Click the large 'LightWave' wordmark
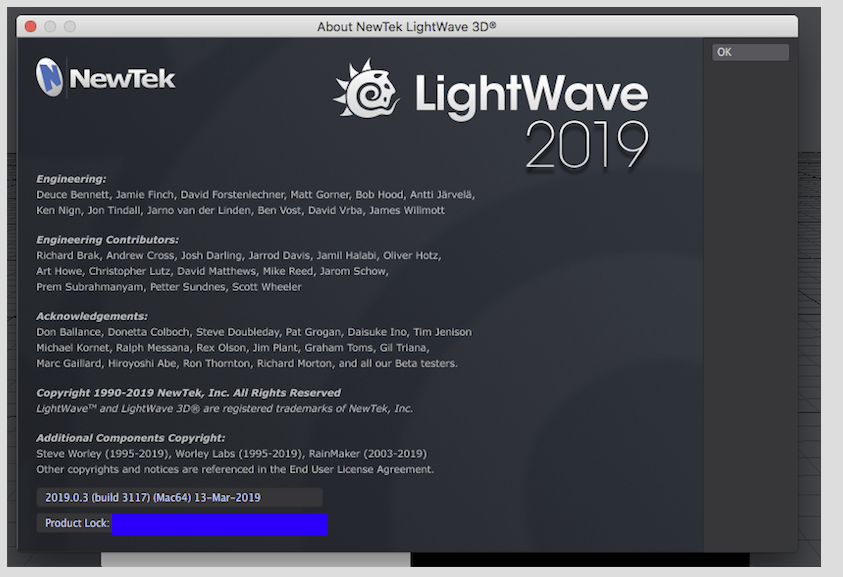Viewport: 843px width, 577px height. coord(532,95)
